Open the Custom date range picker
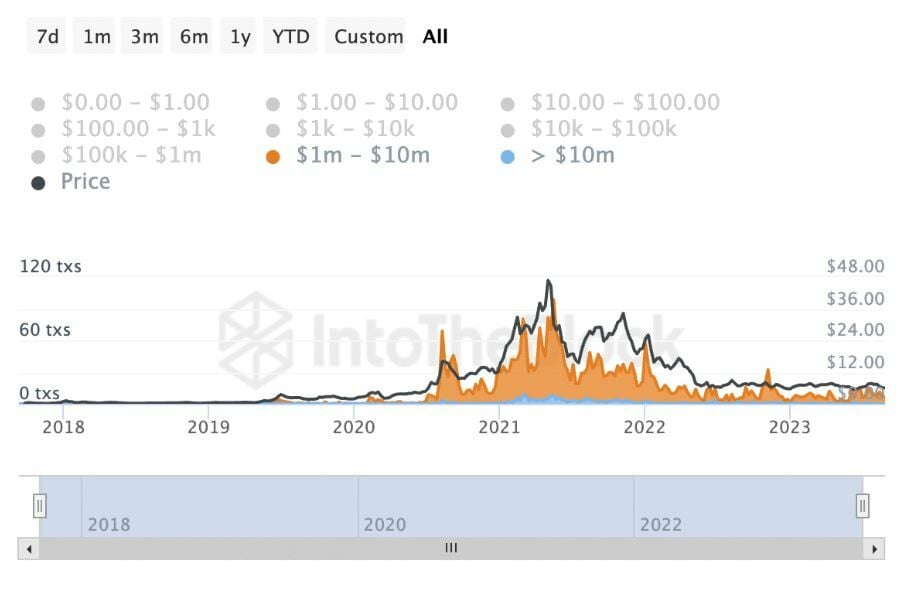Viewport: 902px width, 589px height. coord(368,37)
